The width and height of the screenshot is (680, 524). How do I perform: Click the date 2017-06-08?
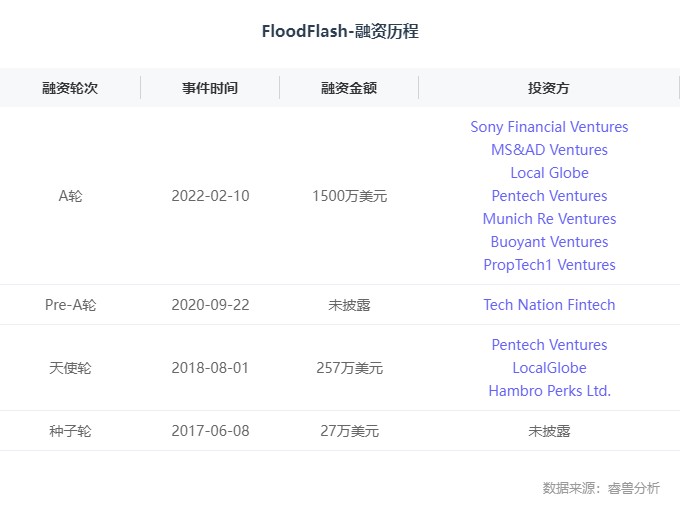pos(210,431)
